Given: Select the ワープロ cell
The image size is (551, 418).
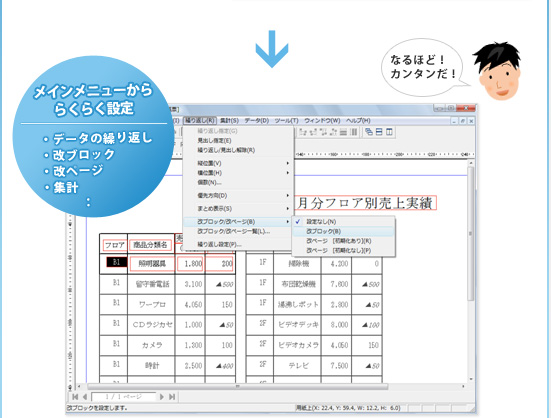Looking at the screenshot, I should tap(152, 304).
